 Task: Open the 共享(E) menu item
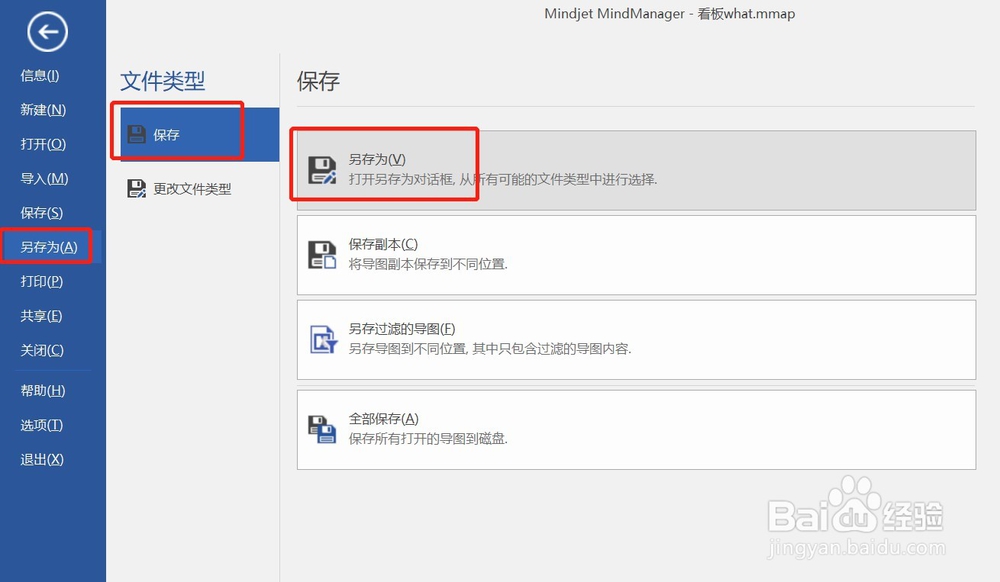click(x=41, y=316)
